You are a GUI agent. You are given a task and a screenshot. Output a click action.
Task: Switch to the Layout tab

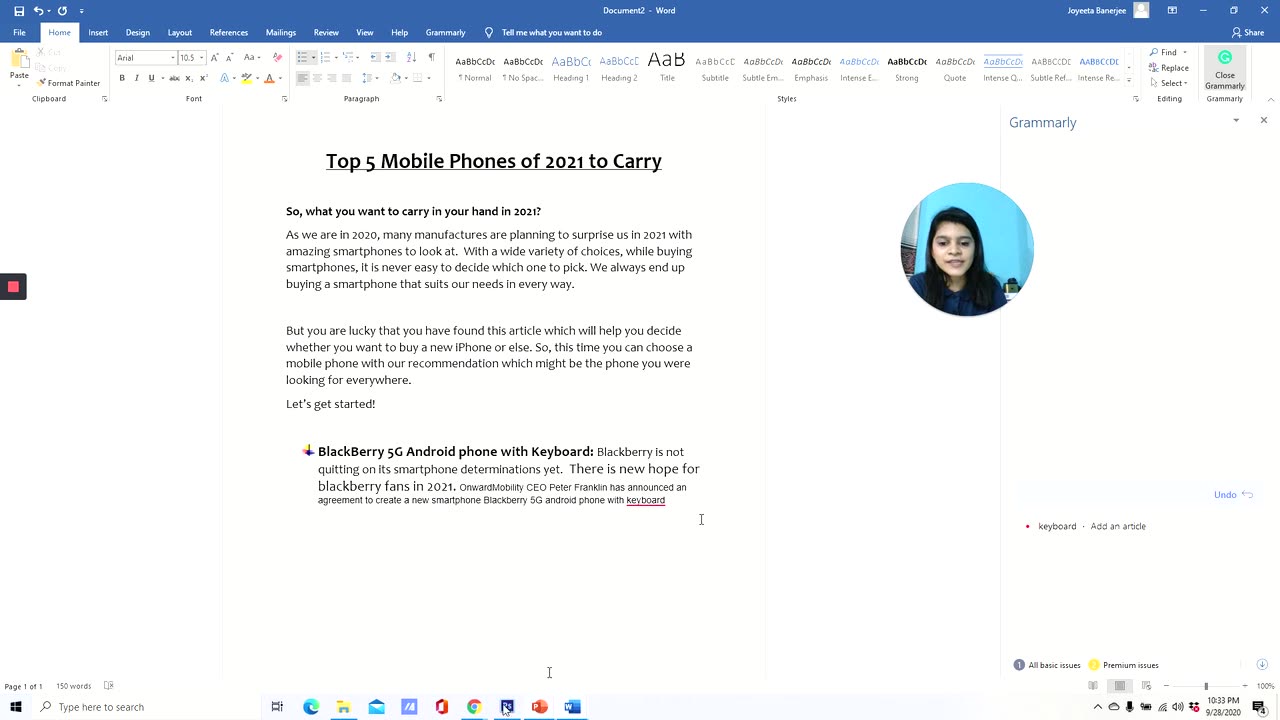tap(180, 32)
